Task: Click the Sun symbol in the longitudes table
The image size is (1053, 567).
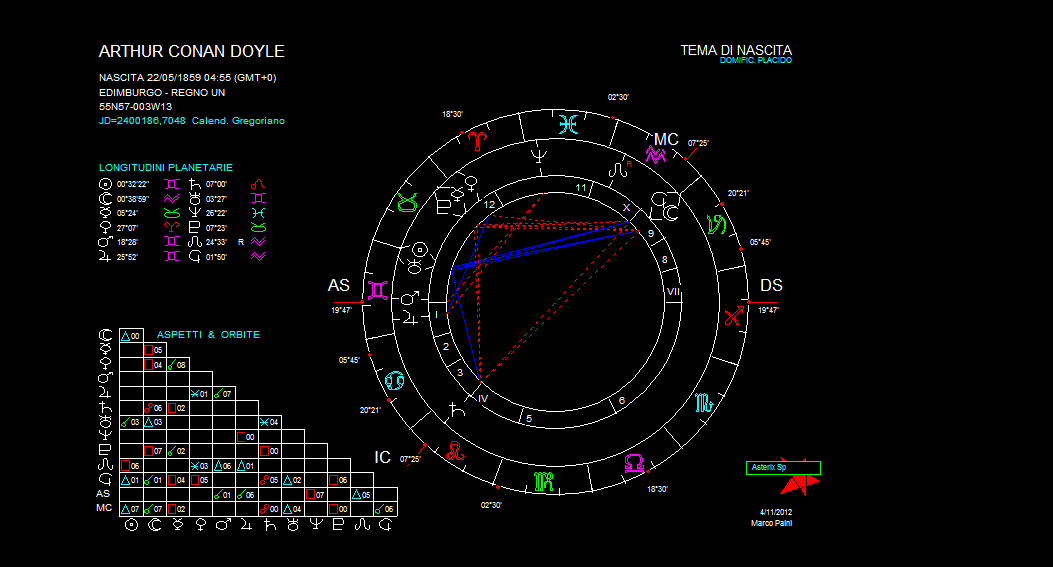Action: tap(105, 184)
